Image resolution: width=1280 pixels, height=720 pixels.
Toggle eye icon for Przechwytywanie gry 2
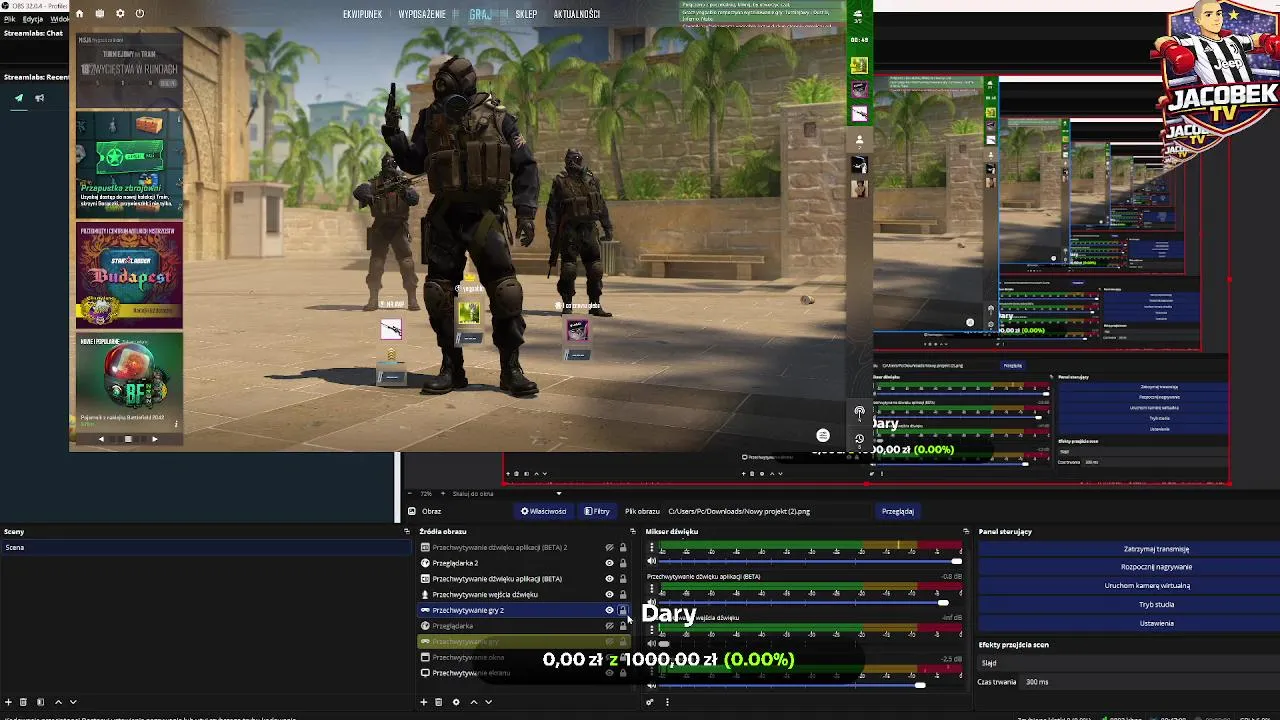tap(609, 610)
